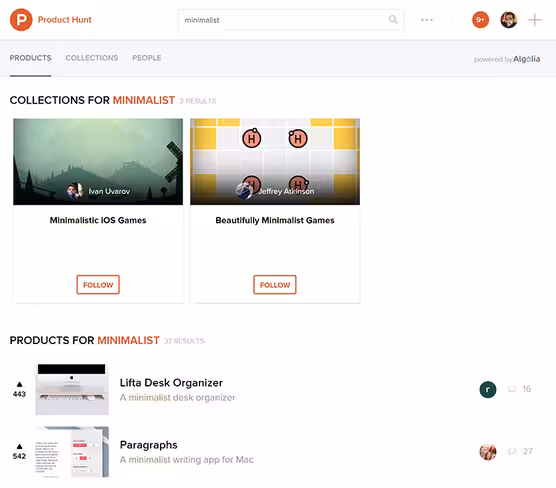Follow the Beautifully Minimalist Games collection
Viewport: 556px width, 488px height.
275,285
